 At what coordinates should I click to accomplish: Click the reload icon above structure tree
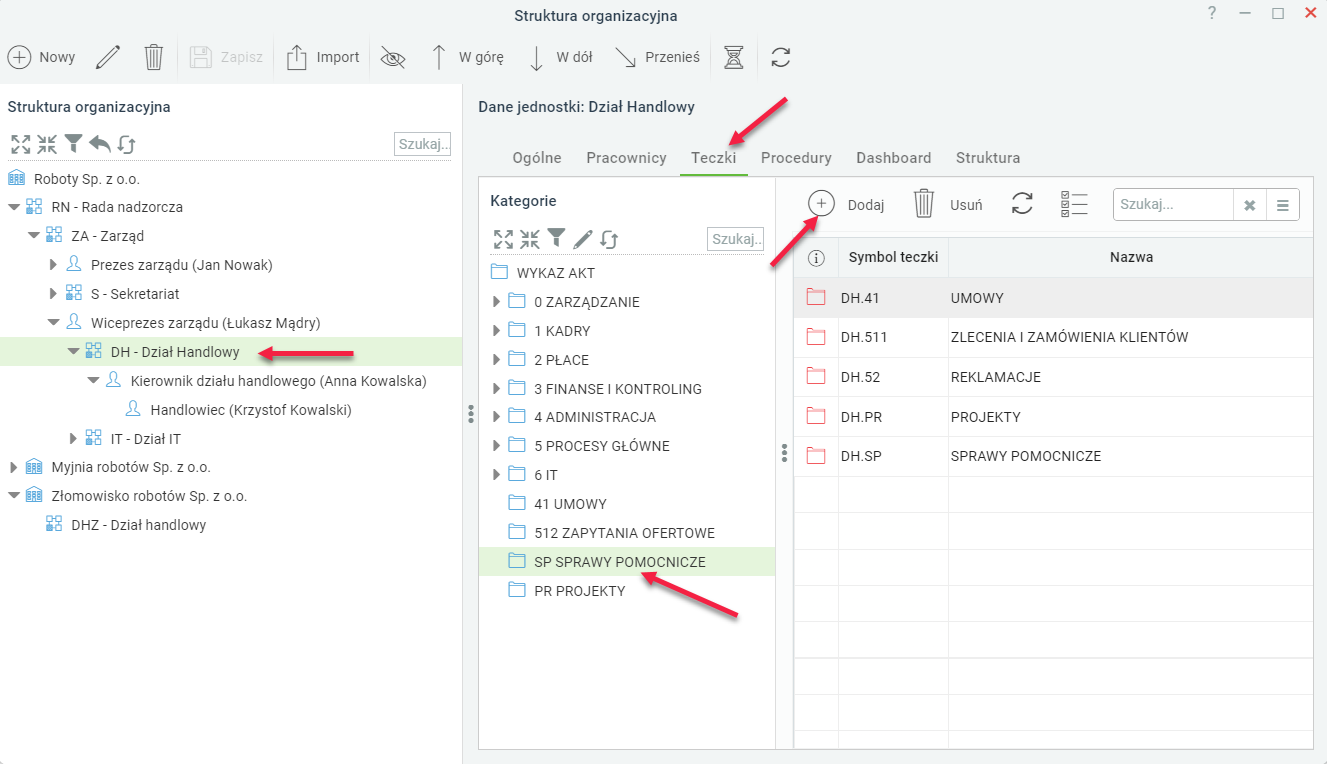click(x=126, y=144)
